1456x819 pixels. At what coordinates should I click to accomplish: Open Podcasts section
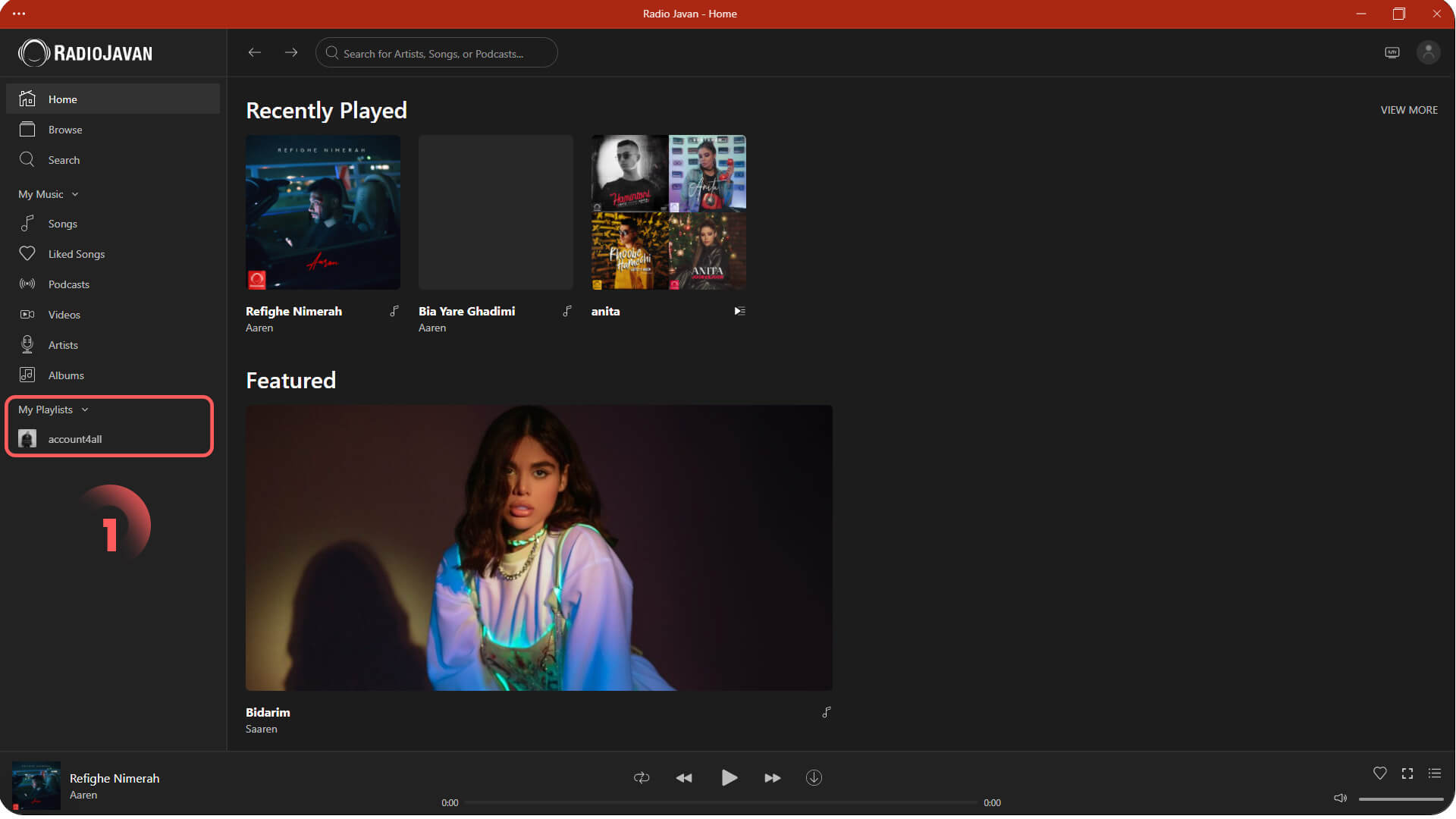pos(112,284)
